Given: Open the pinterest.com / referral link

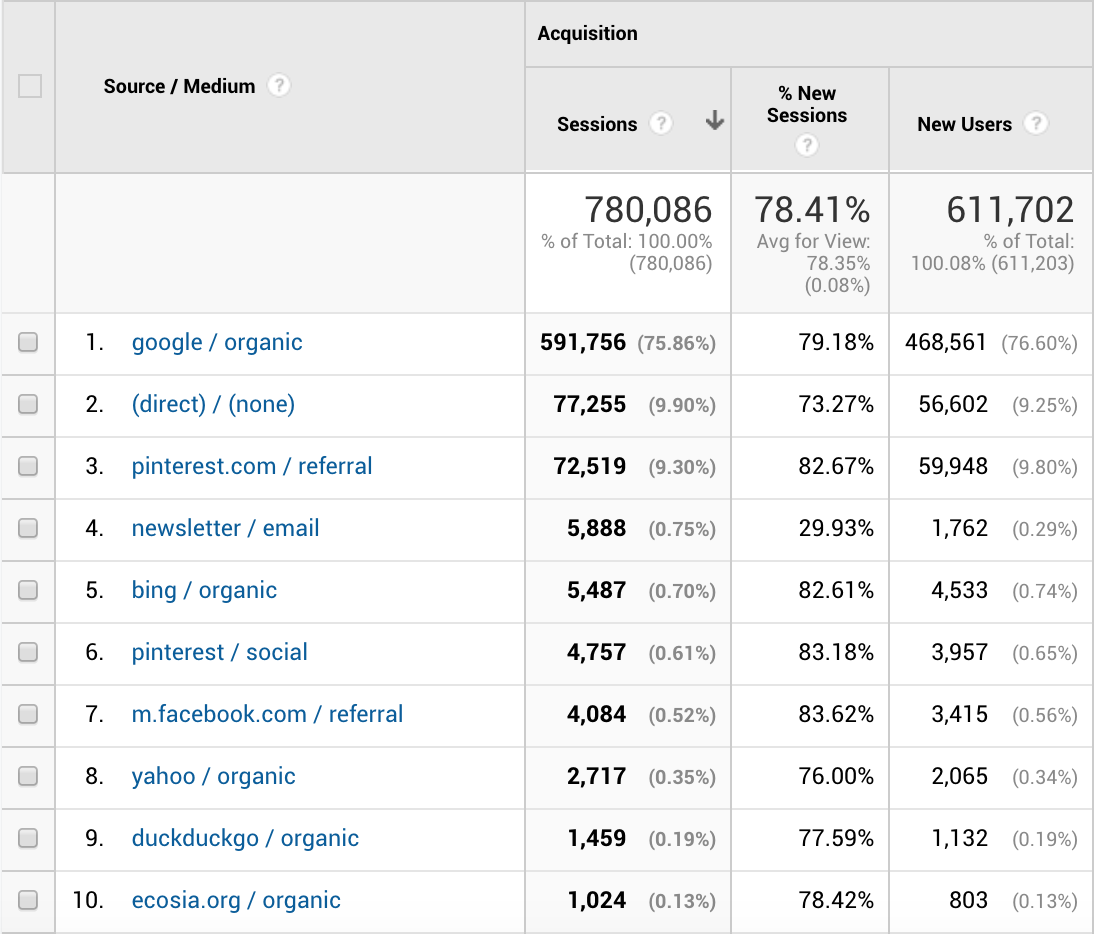Looking at the screenshot, I should click(252, 466).
